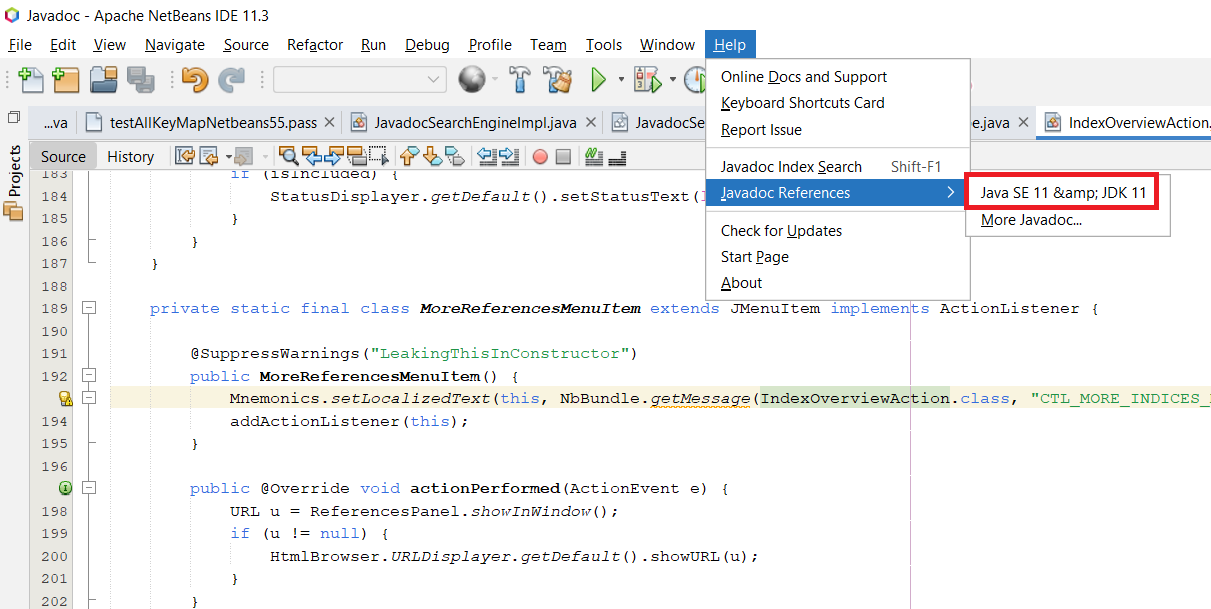
Task: Close the JavadocSearchEngineImpl.java tab
Action: tap(590, 123)
